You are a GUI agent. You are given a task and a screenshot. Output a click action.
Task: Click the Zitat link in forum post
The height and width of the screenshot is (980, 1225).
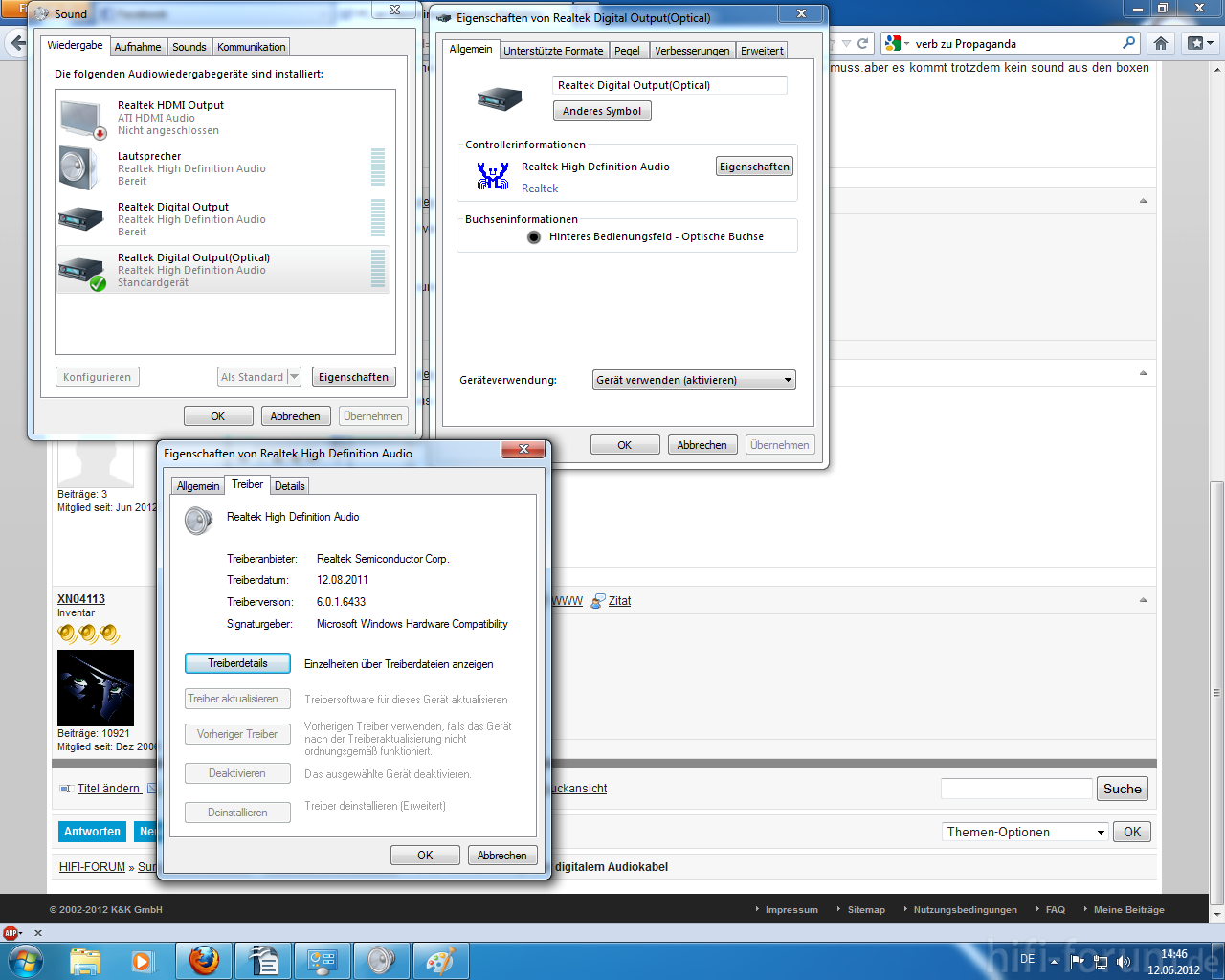[x=619, y=601]
